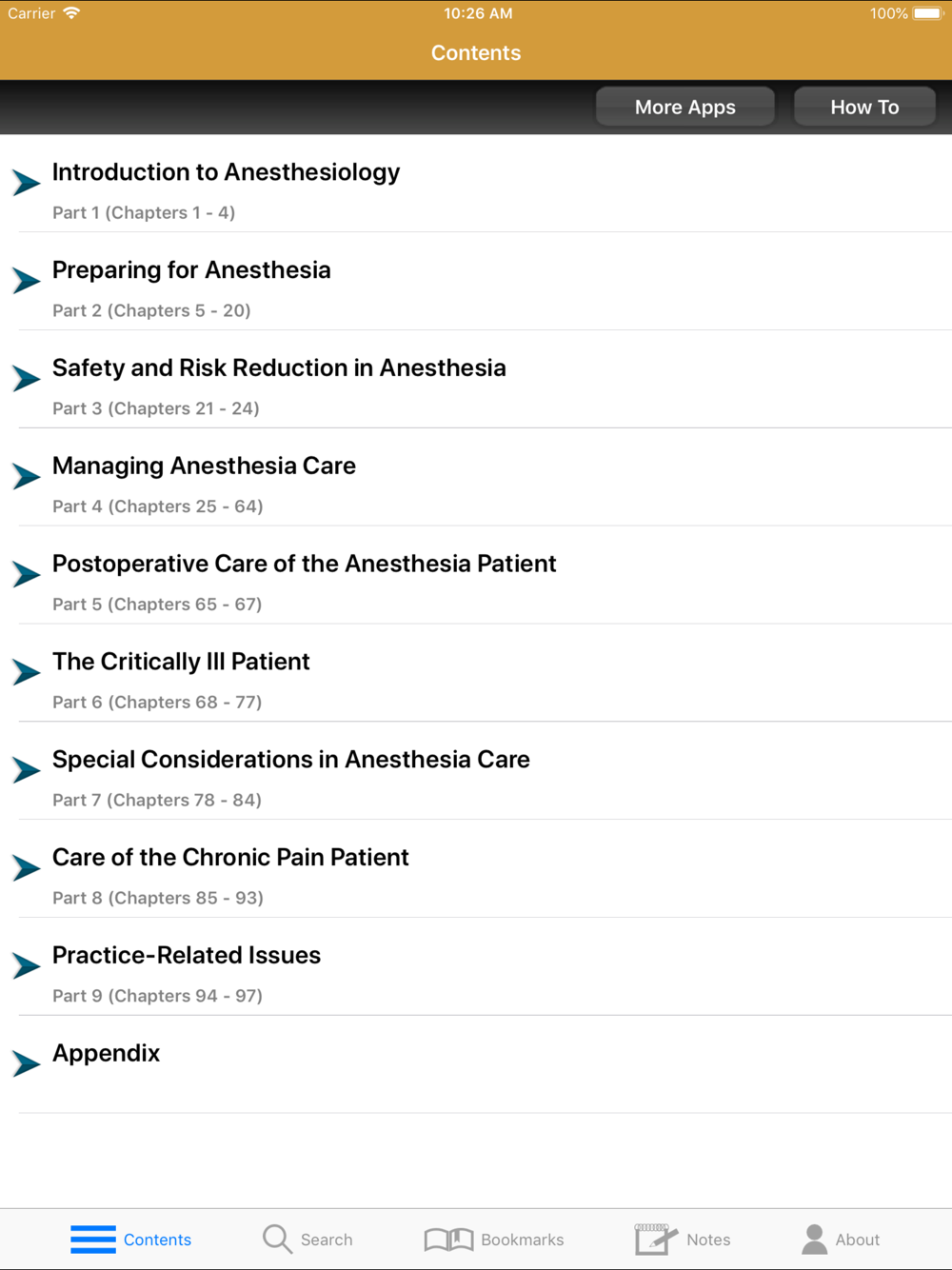Click the How To button
Image resolution: width=952 pixels, height=1270 pixels.
point(864,107)
